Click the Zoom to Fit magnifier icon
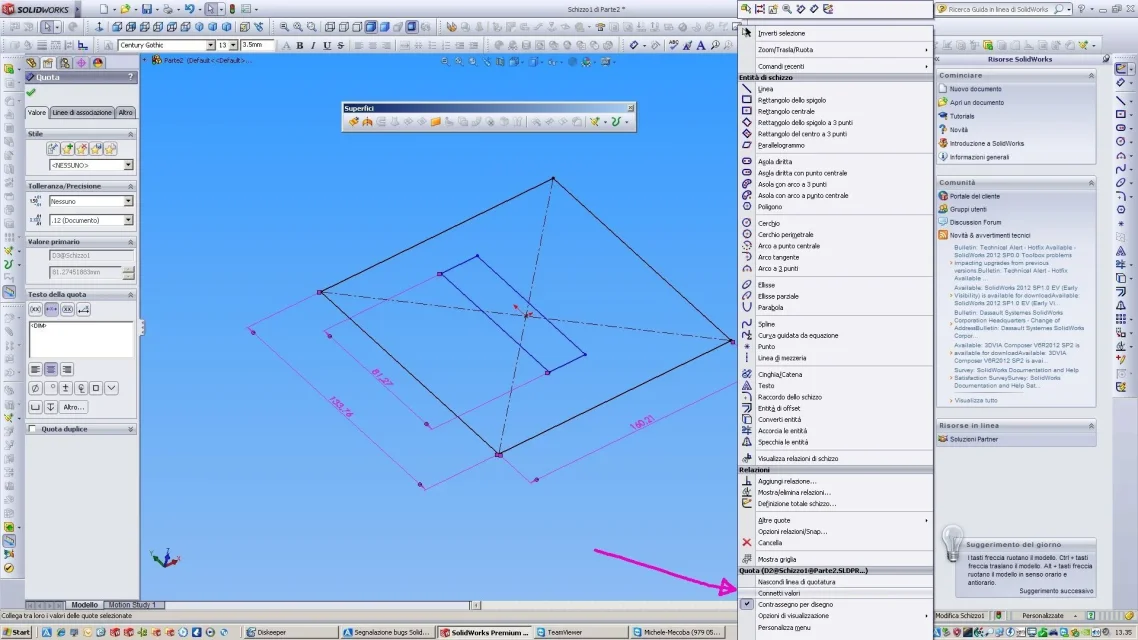The height and width of the screenshot is (640, 1138). (284, 27)
